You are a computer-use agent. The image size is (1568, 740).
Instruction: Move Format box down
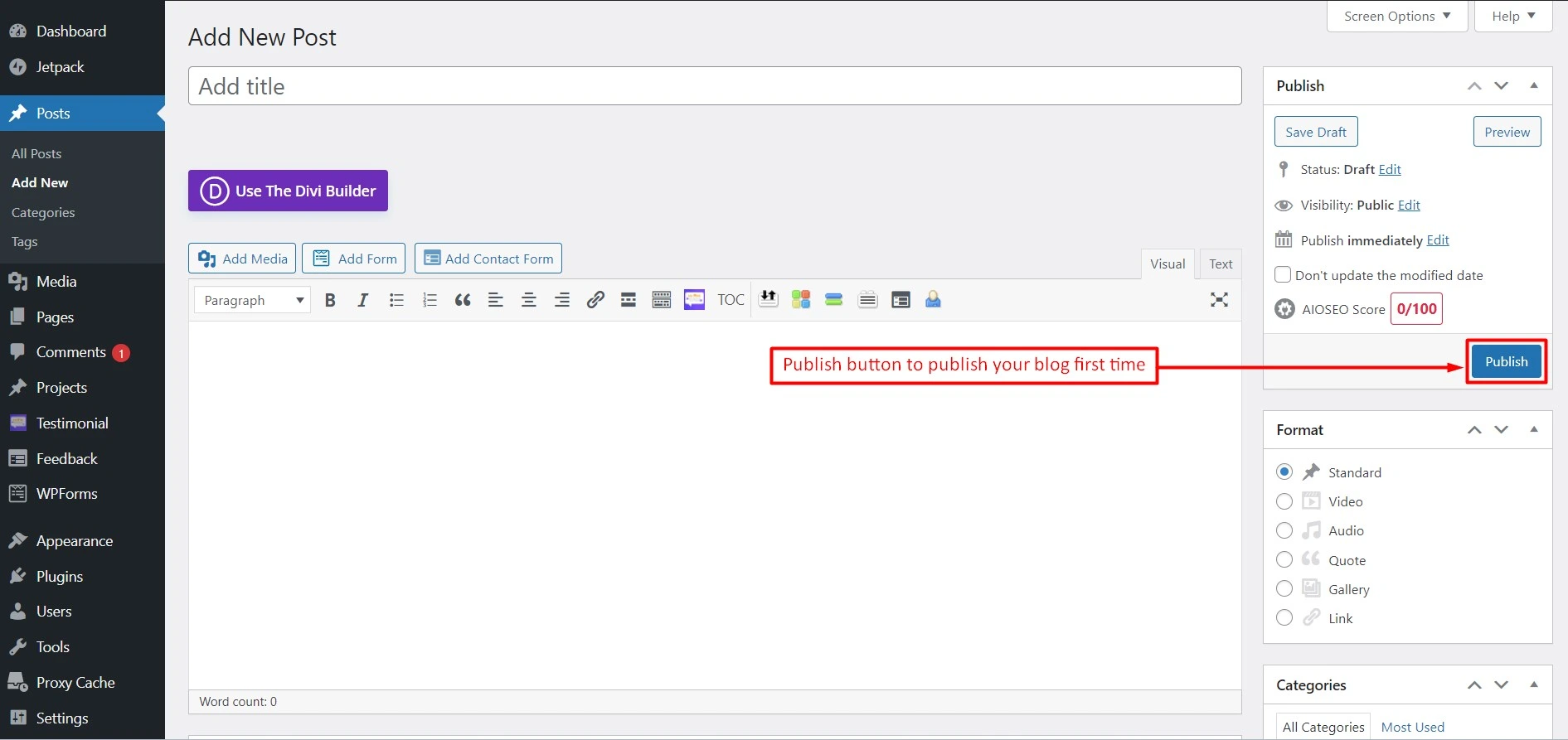click(x=1502, y=430)
